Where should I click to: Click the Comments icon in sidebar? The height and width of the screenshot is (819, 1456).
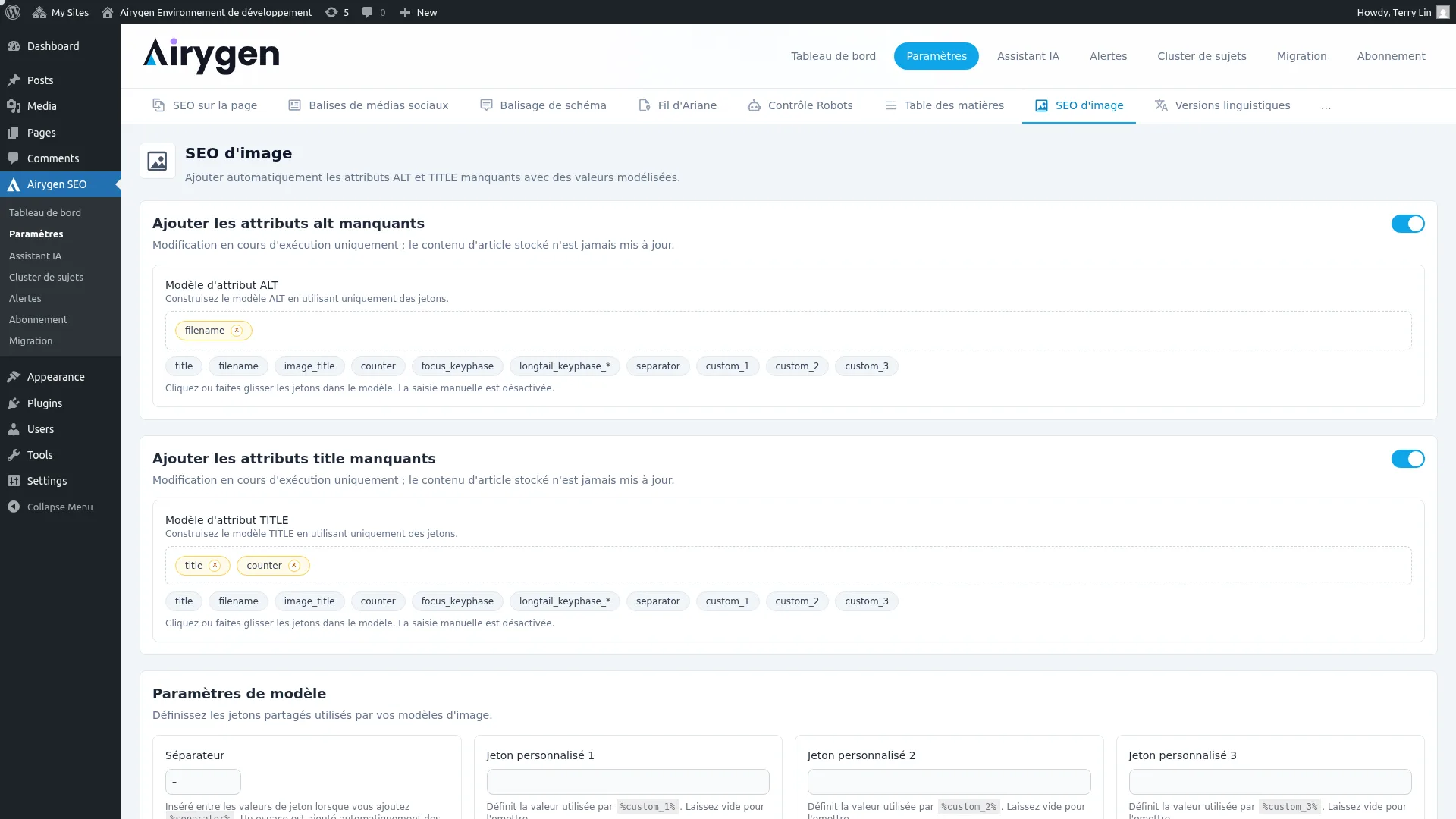[x=14, y=158]
